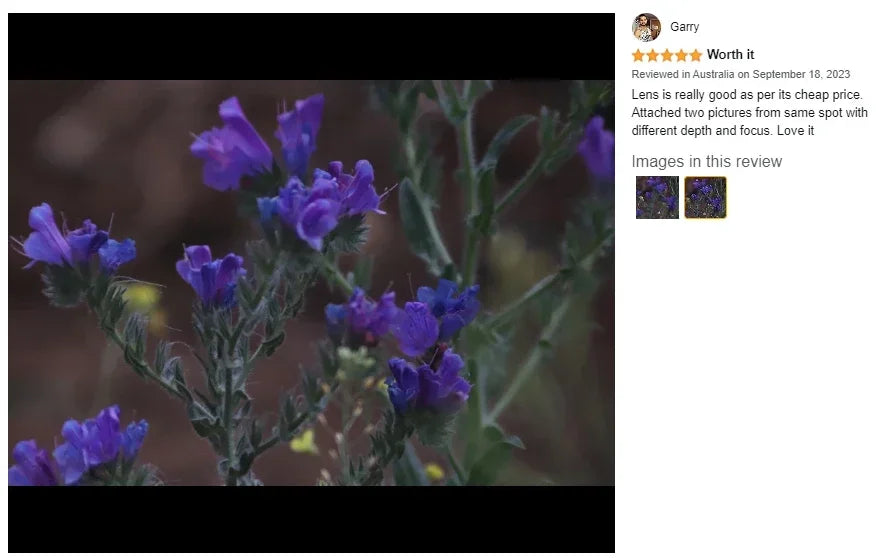Click the word 'Australia' in the review details

point(713,74)
